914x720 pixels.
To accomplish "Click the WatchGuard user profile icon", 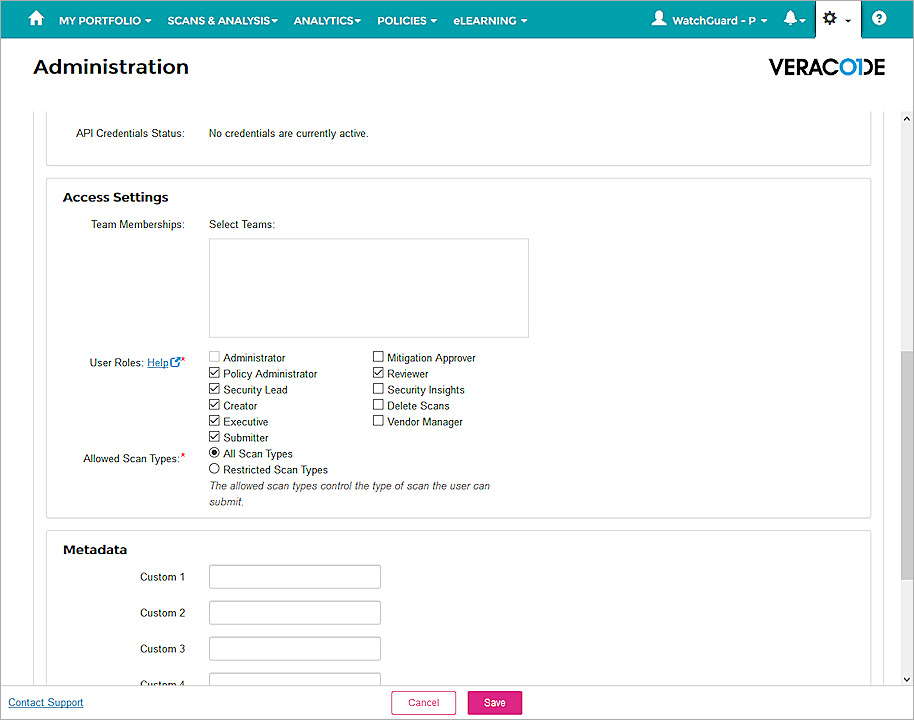I will [661, 19].
